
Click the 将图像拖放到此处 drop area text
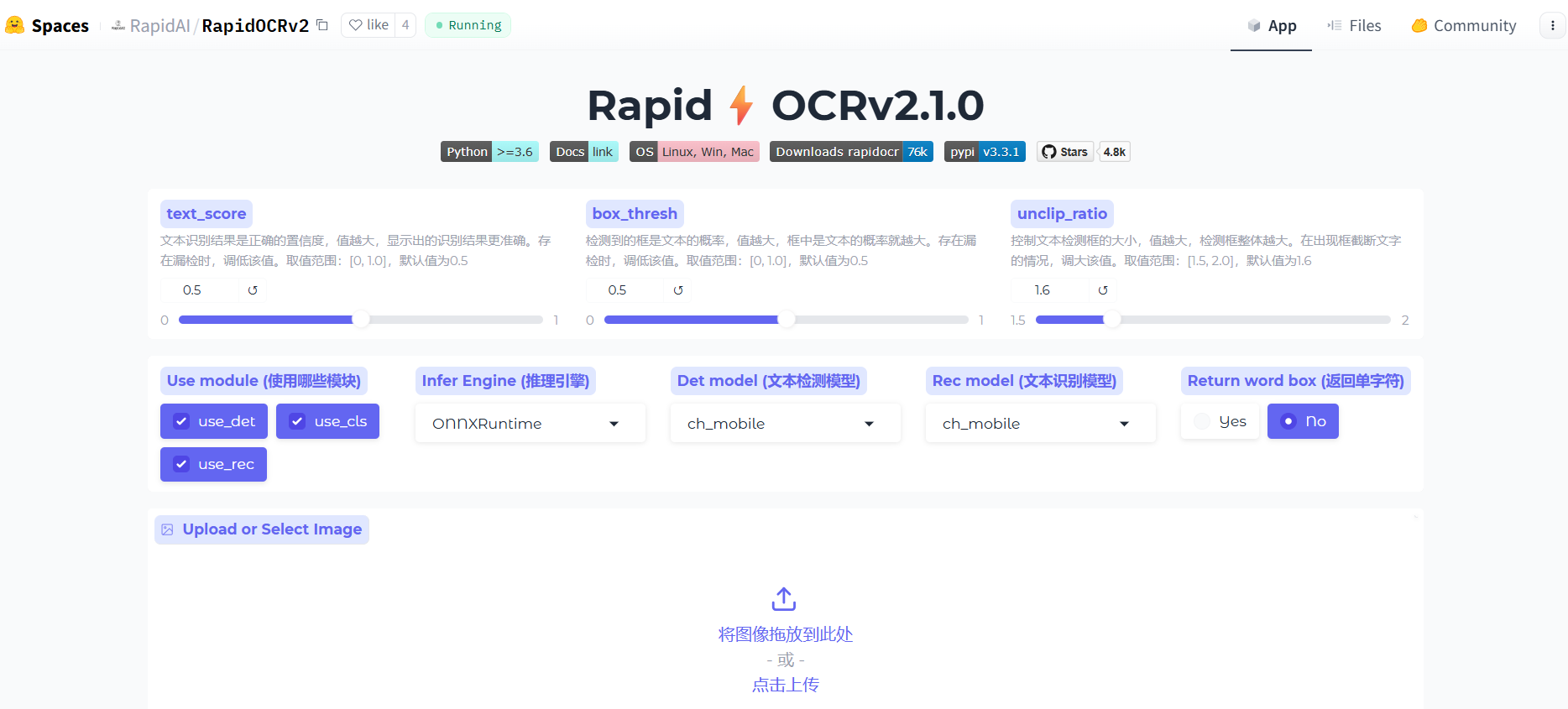[x=785, y=634]
